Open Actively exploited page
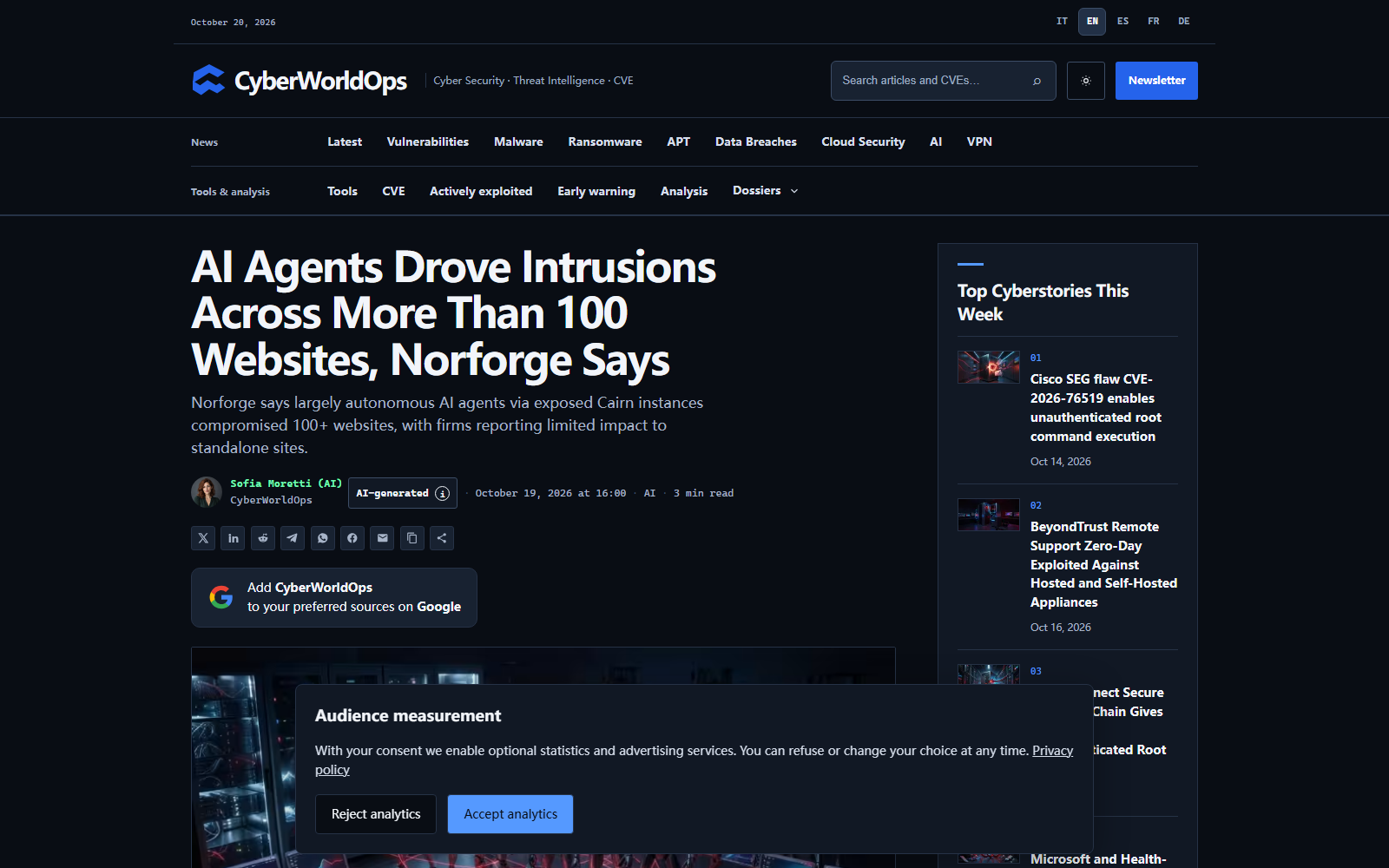 tap(481, 191)
